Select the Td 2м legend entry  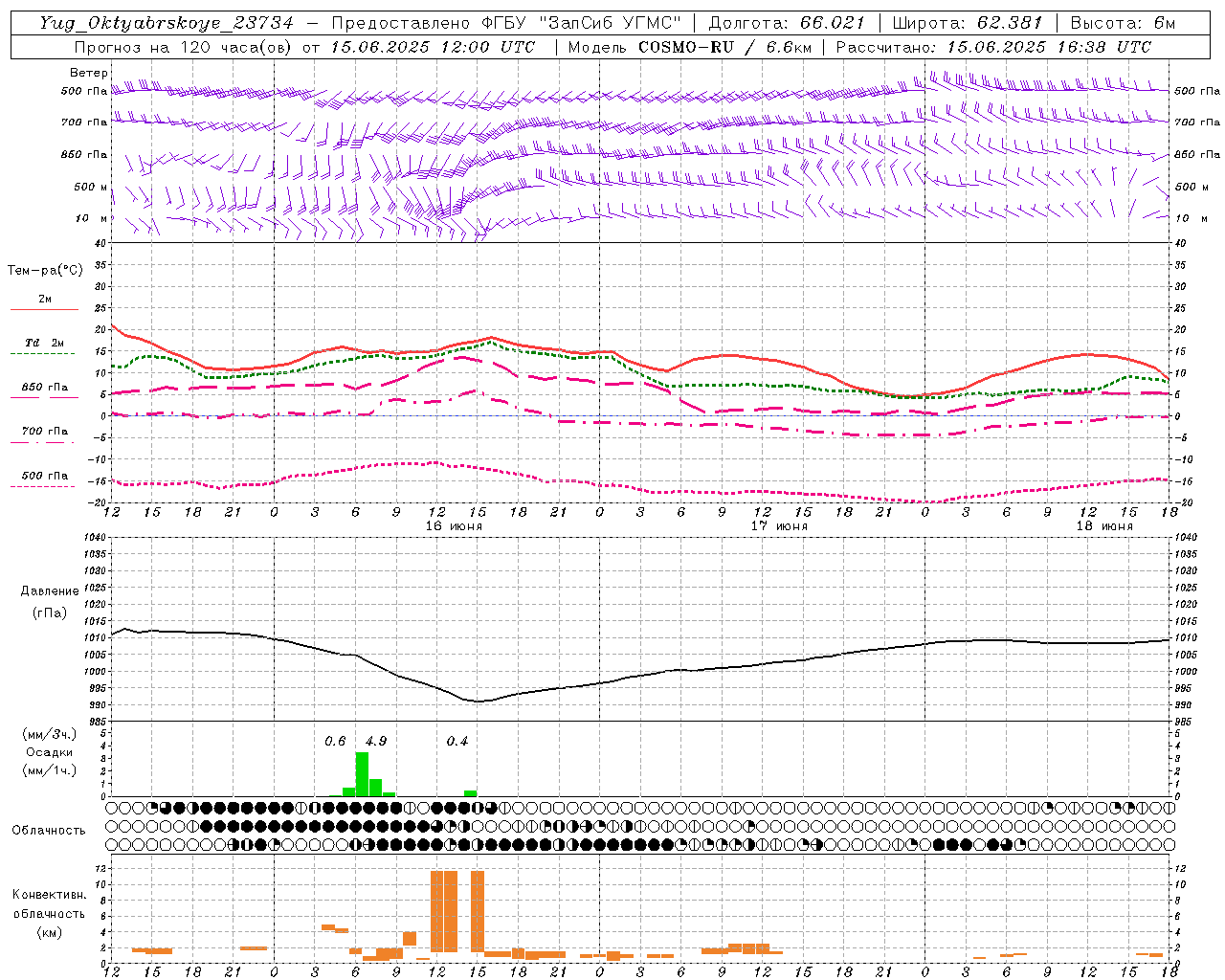click(45, 343)
